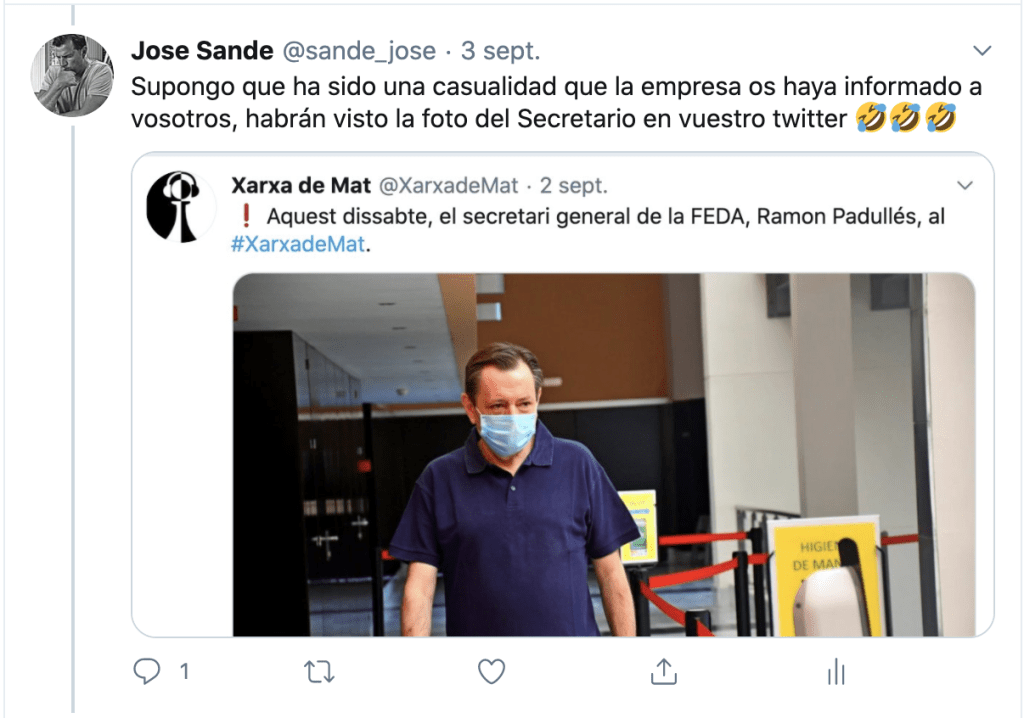Open the share tweet icon
The image size is (1024, 718).
pos(664,671)
